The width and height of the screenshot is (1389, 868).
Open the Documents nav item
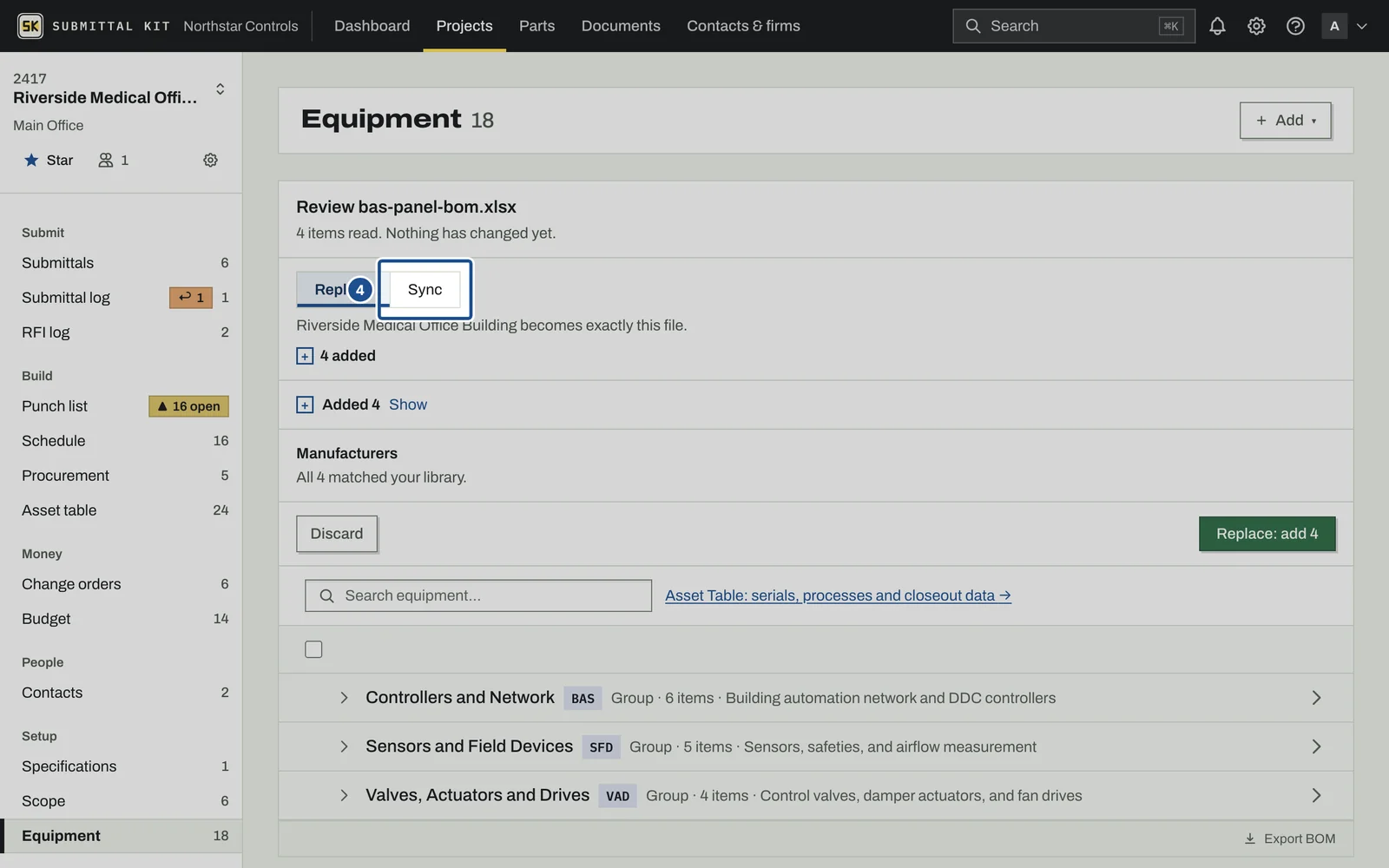click(621, 26)
